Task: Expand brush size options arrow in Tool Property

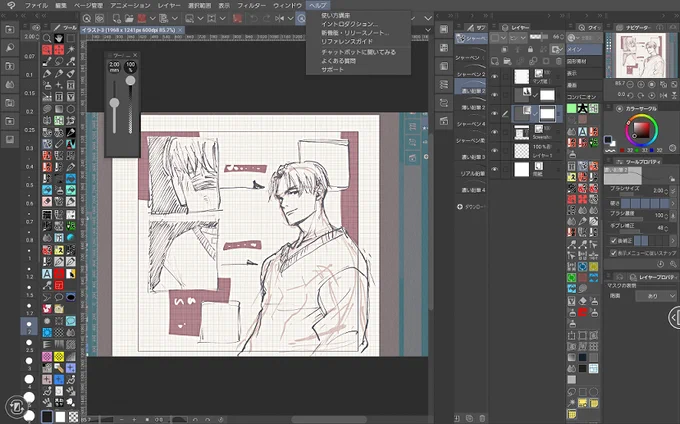Action: coord(673,191)
